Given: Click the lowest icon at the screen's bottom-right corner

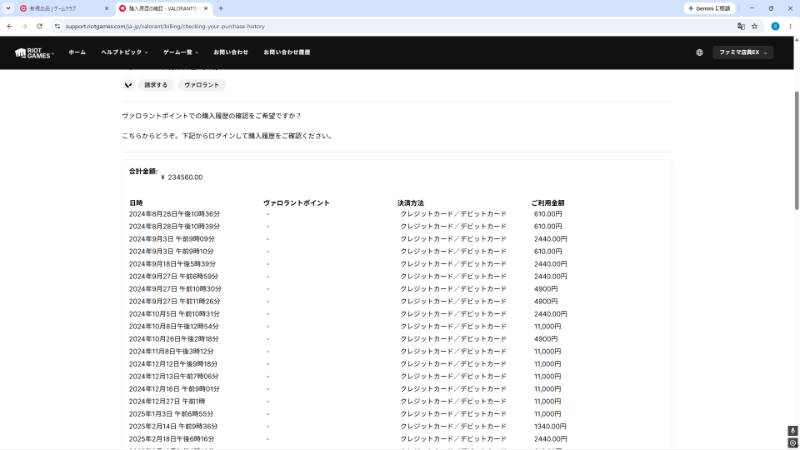Looking at the screenshot, I should pyautogui.click(x=792, y=443).
